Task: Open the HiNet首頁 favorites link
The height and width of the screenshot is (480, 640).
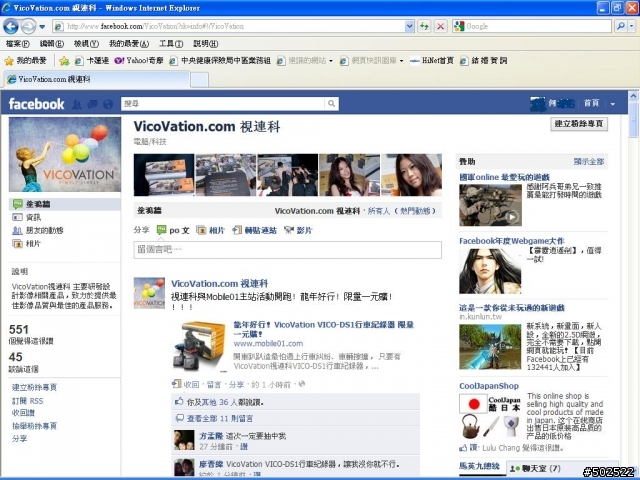Action: [x=432, y=61]
